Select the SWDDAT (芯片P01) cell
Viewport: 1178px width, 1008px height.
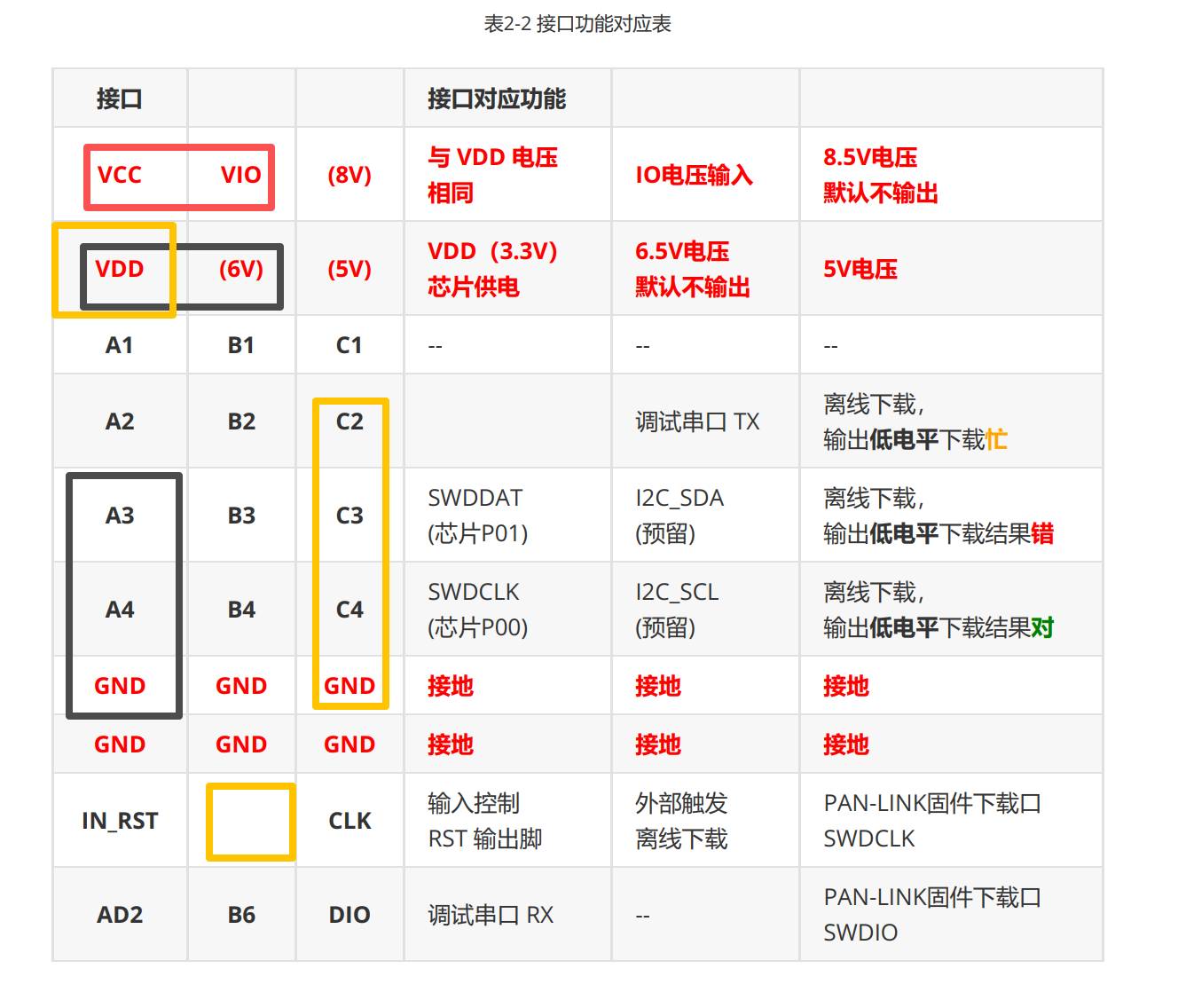tap(478, 516)
